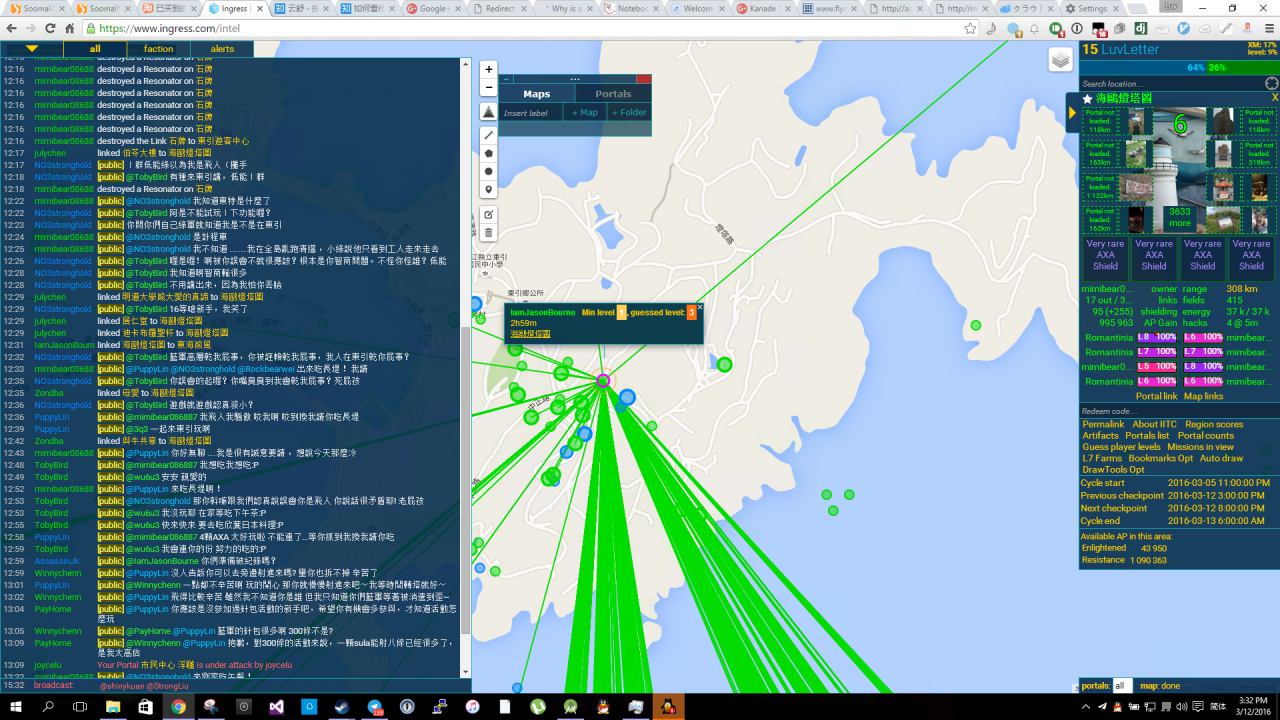Show the Portals list
Screen dimensions: 1280x720
[x=1147, y=436]
